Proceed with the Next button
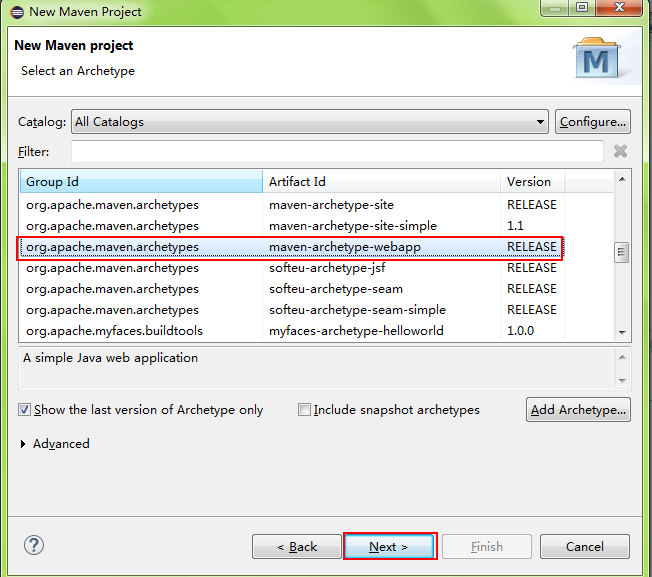 pos(389,547)
